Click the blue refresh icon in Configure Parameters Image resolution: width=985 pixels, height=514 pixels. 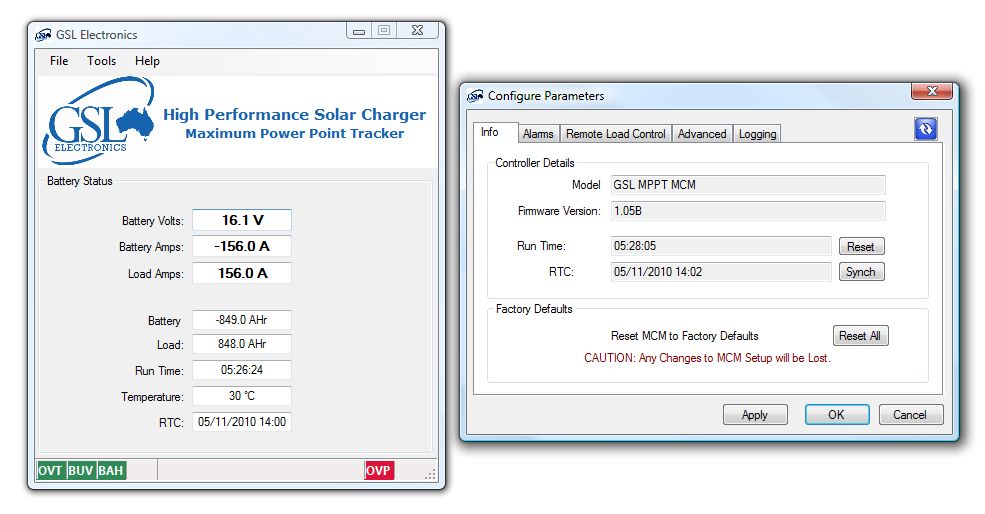pyautogui.click(x=925, y=129)
